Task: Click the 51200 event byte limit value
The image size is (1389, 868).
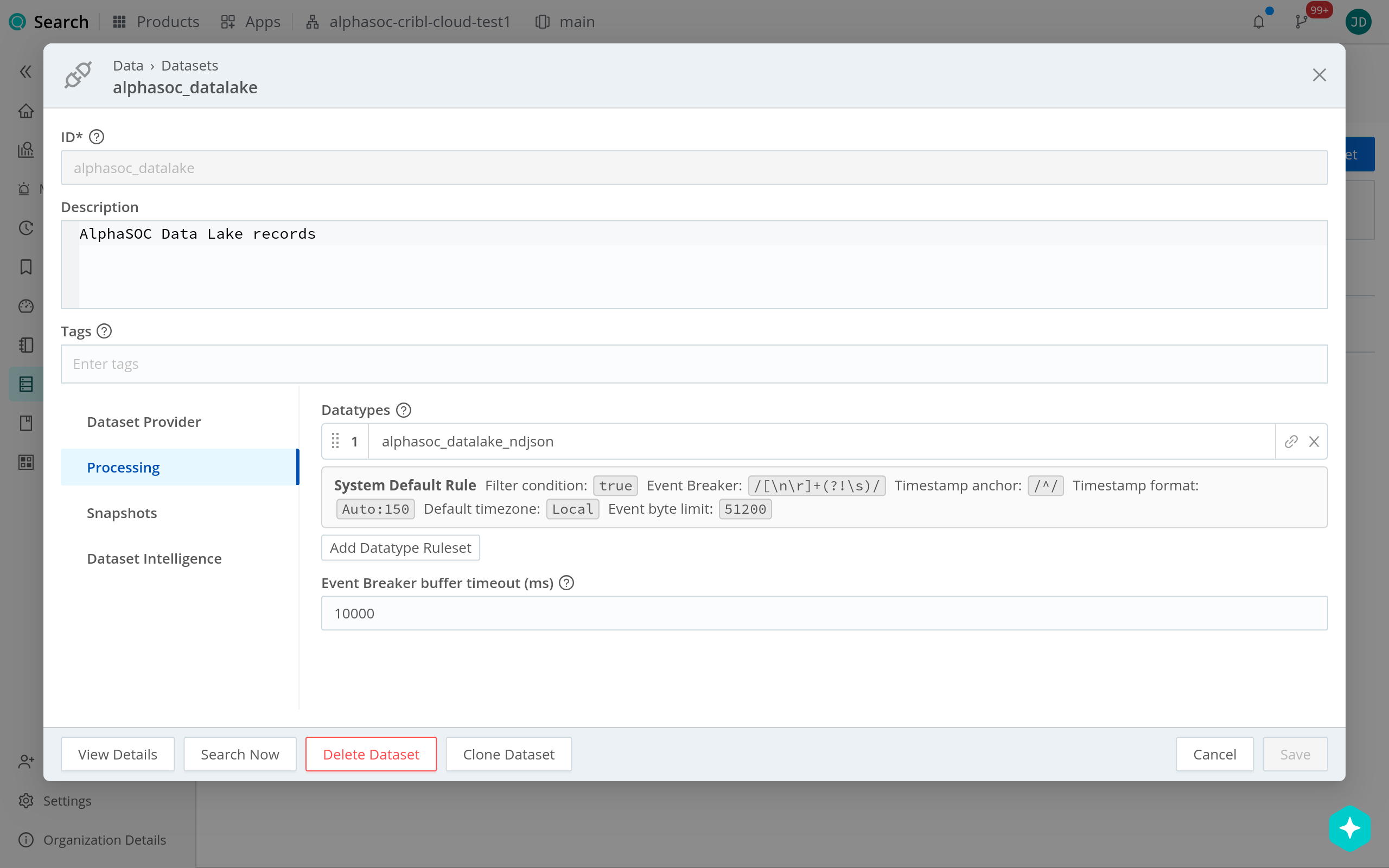Action: pos(745,509)
